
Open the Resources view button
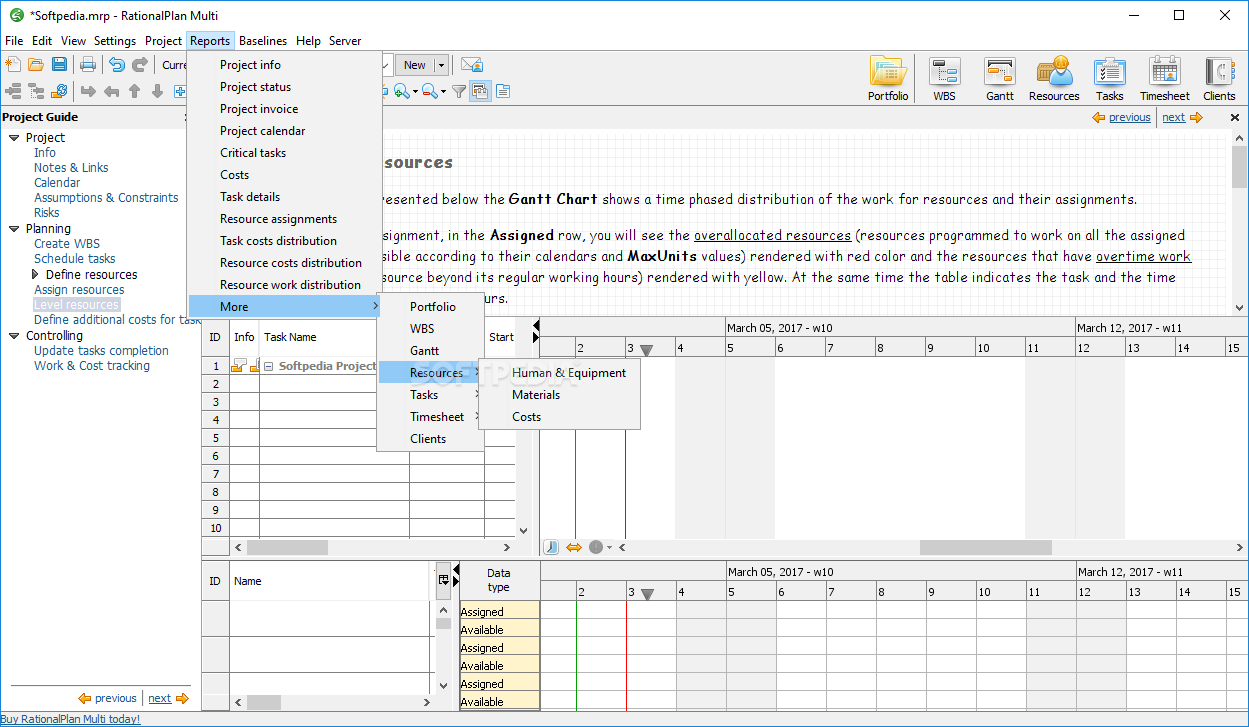click(1054, 79)
